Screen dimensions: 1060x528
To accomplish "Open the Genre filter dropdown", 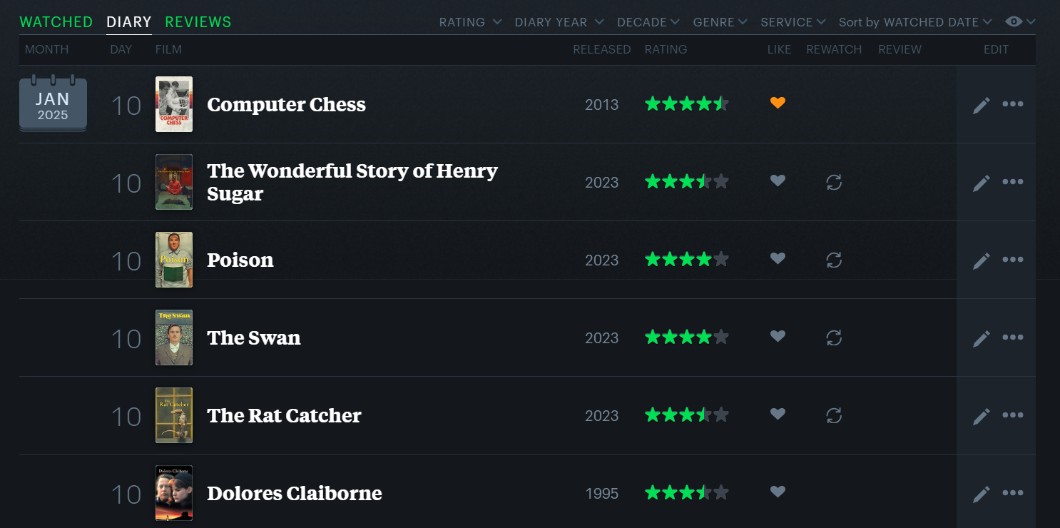I will click(720, 22).
